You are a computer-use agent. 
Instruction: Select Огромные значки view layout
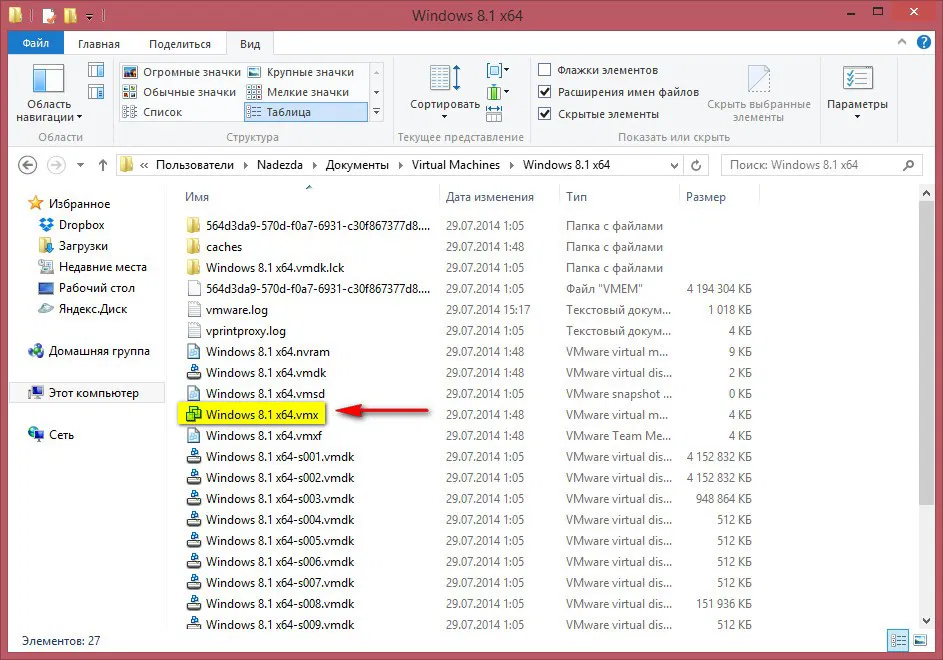pyautogui.click(x=181, y=72)
